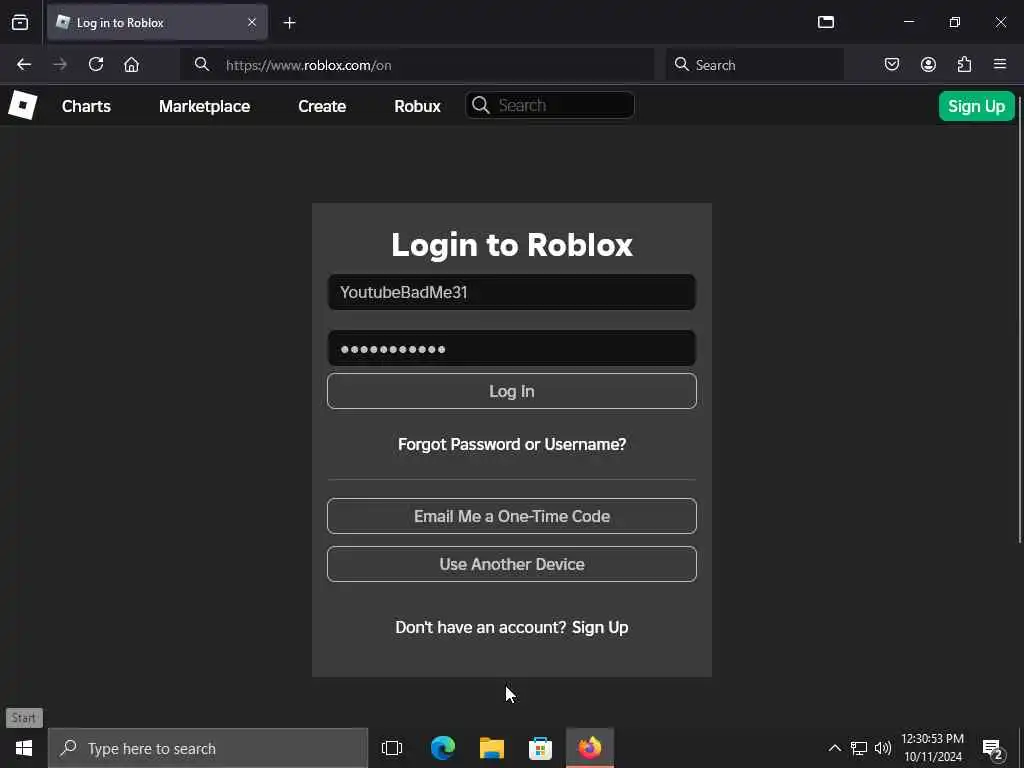Click the Roblox logo icon

coord(22,105)
